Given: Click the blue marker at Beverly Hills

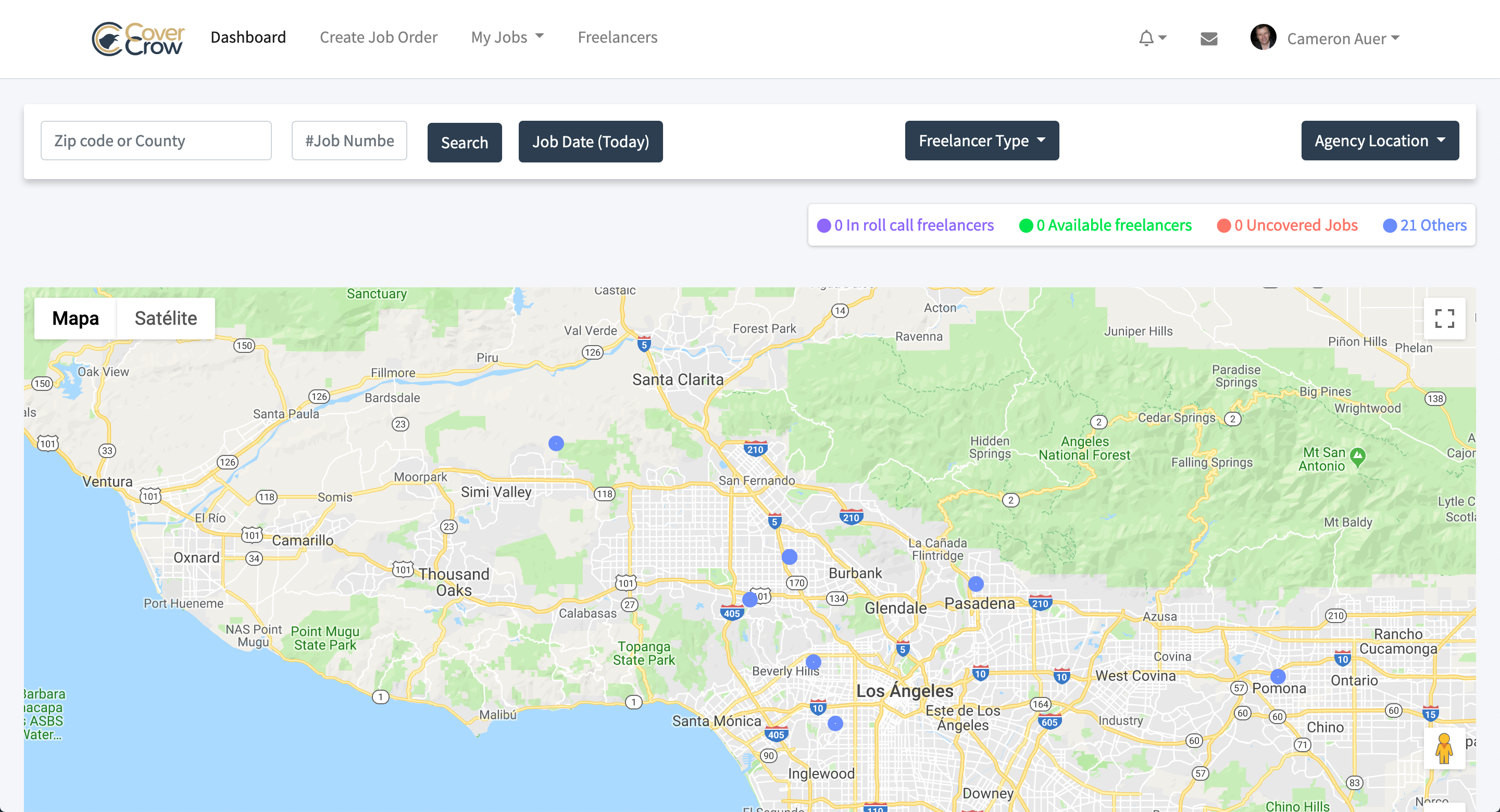Looking at the screenshot, I should point(814,662).
